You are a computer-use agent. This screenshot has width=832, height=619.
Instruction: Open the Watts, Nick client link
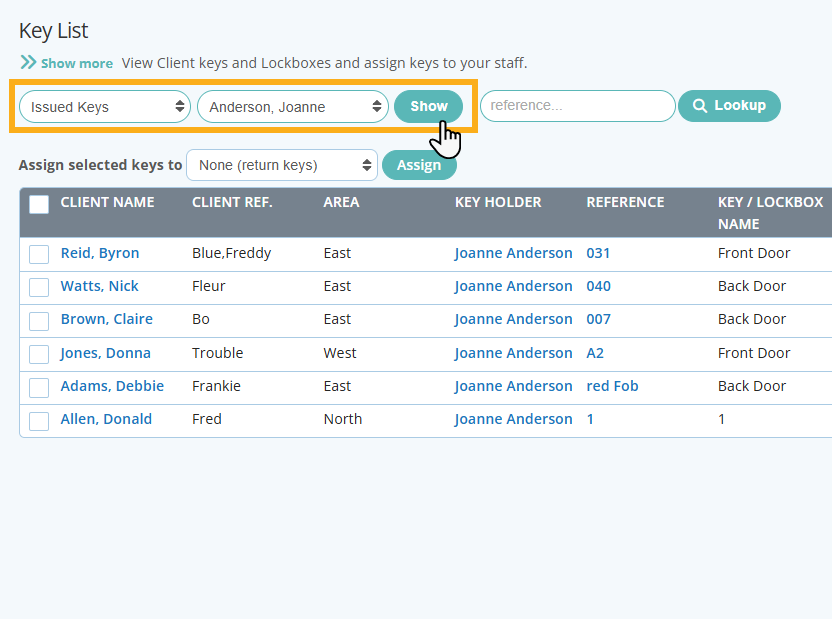[x=99, y=286]
